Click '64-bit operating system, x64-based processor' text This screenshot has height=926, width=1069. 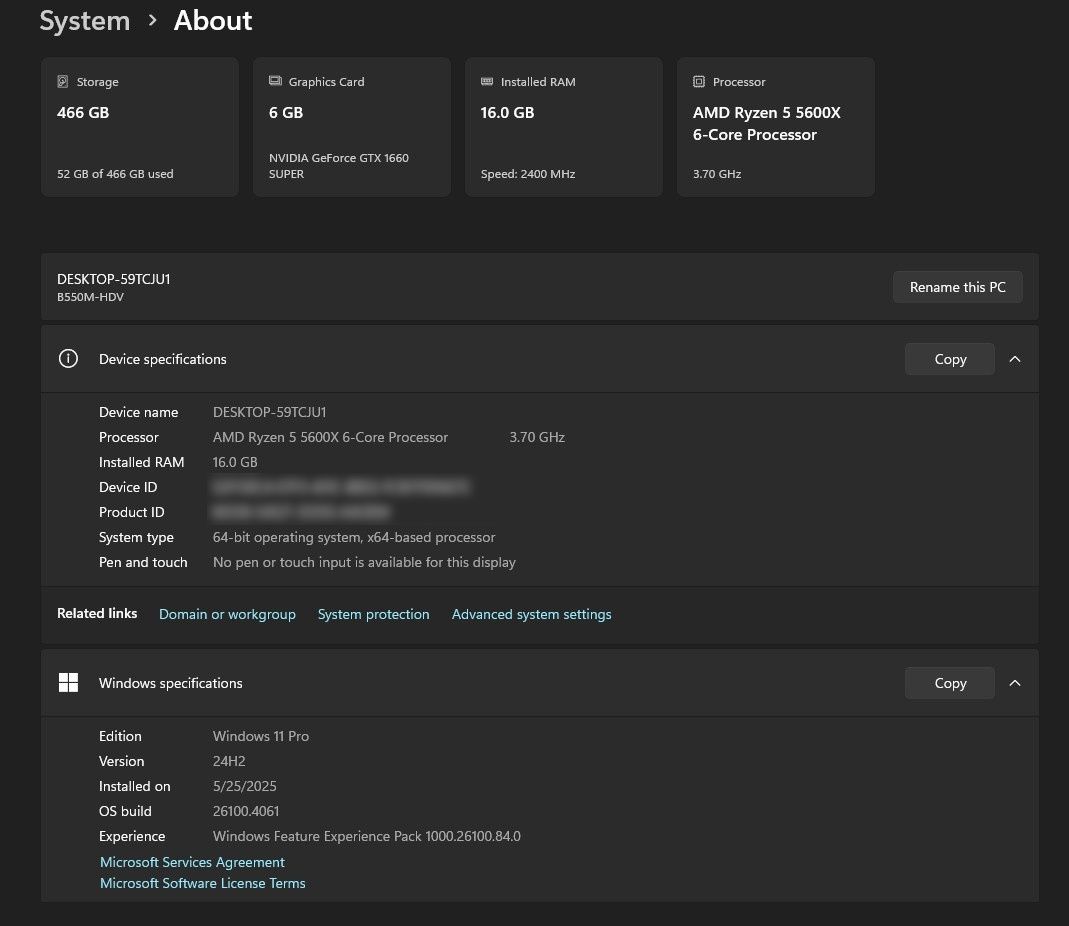point(354,537)
